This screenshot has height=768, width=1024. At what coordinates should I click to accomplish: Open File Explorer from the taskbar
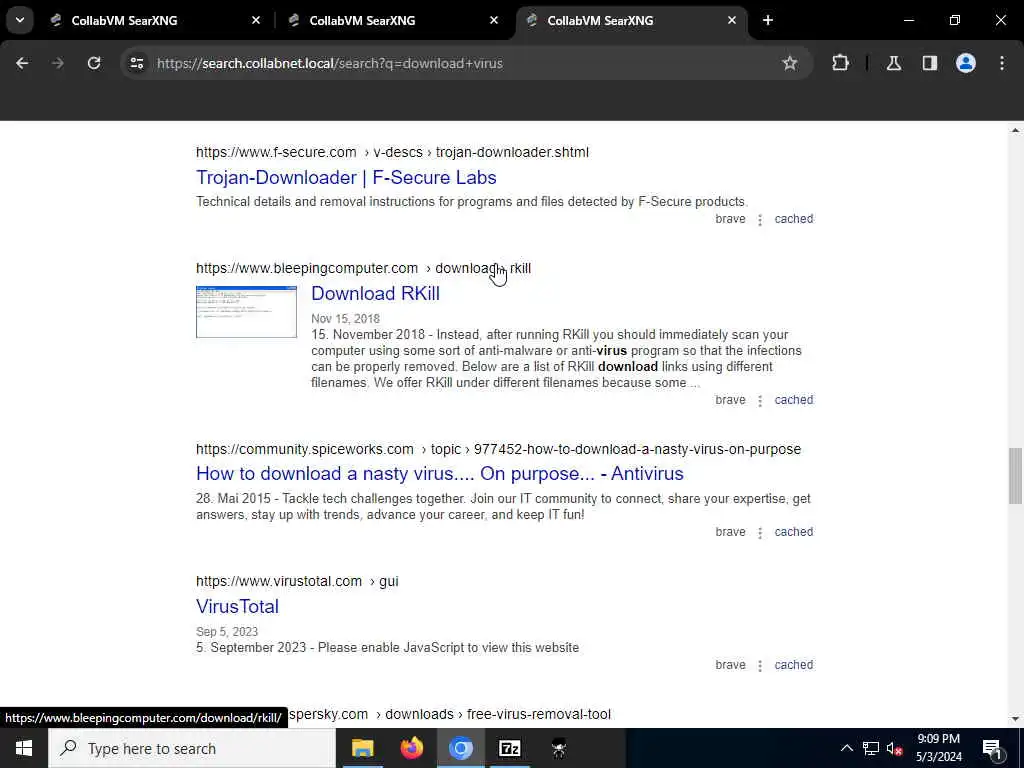[x=362, y=748]
